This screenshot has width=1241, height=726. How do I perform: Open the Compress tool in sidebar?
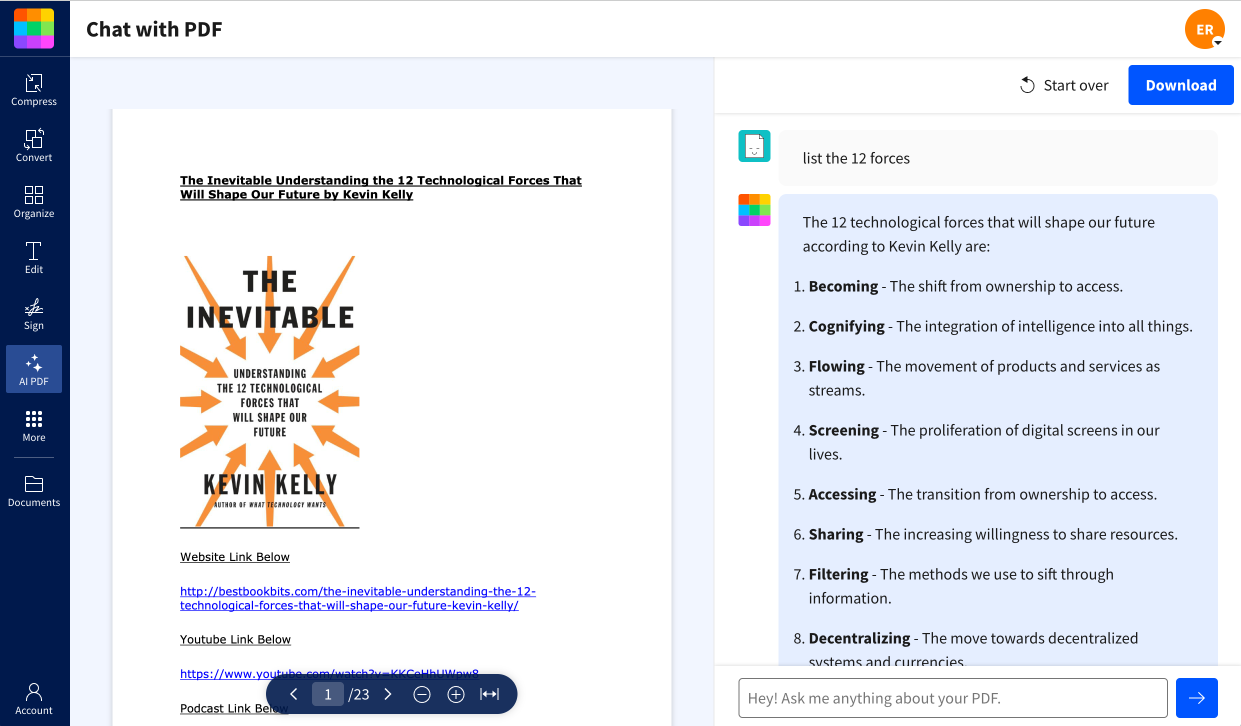pyautogui.click(x=34, y=89)
